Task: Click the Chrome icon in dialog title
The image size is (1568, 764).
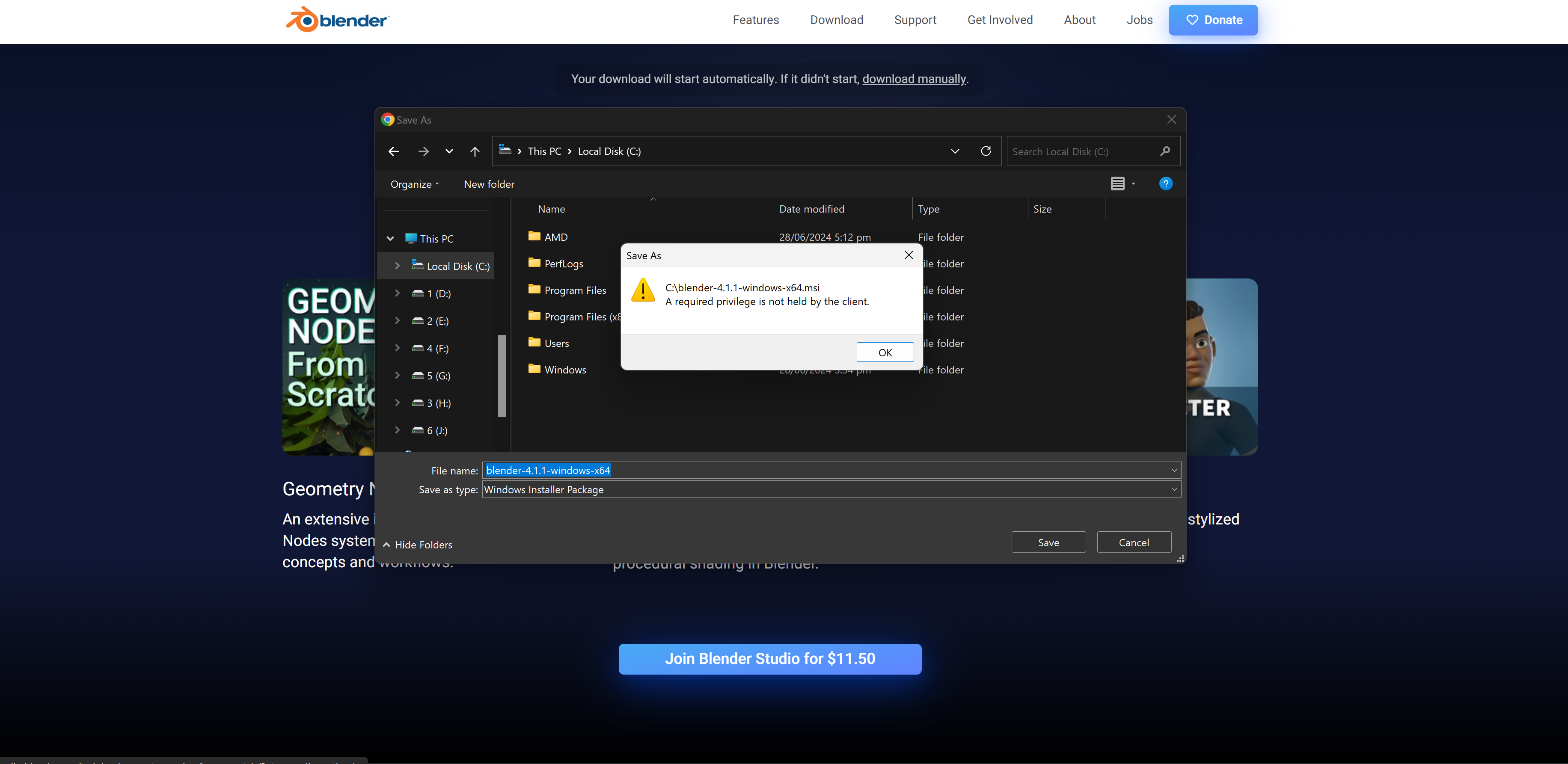Action: 388,120
